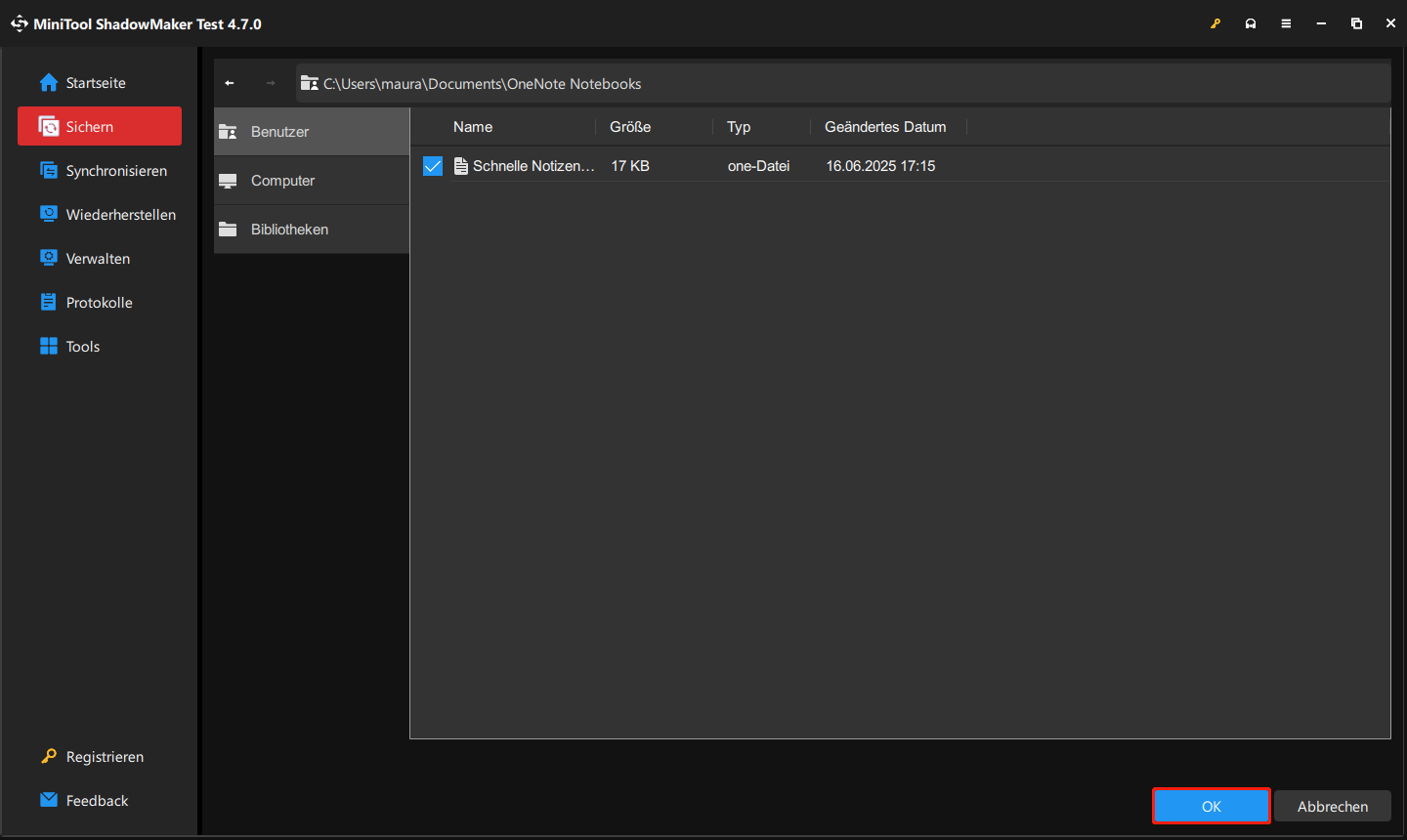Open the hamburger menu in title bar
This screenshot has height=840, width=1407.
pyautogui.click(x=1286, y=23)
